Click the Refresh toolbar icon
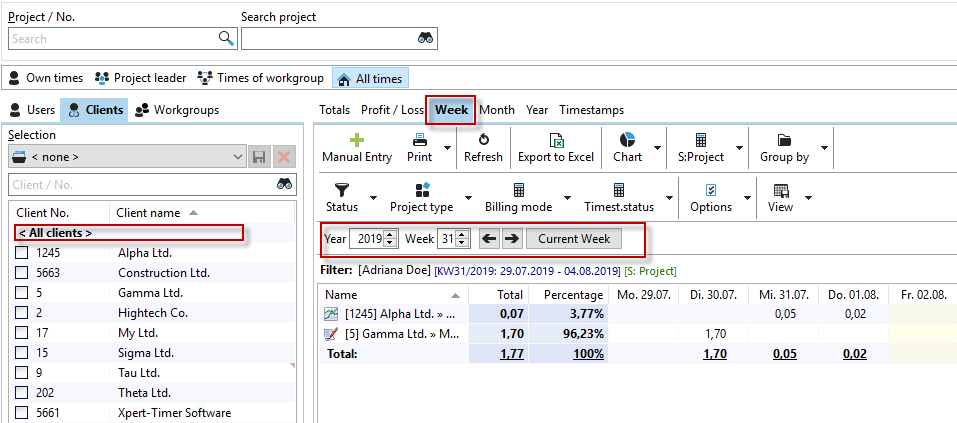The width and height of the screenshot is (957, 423). [483, 140]
